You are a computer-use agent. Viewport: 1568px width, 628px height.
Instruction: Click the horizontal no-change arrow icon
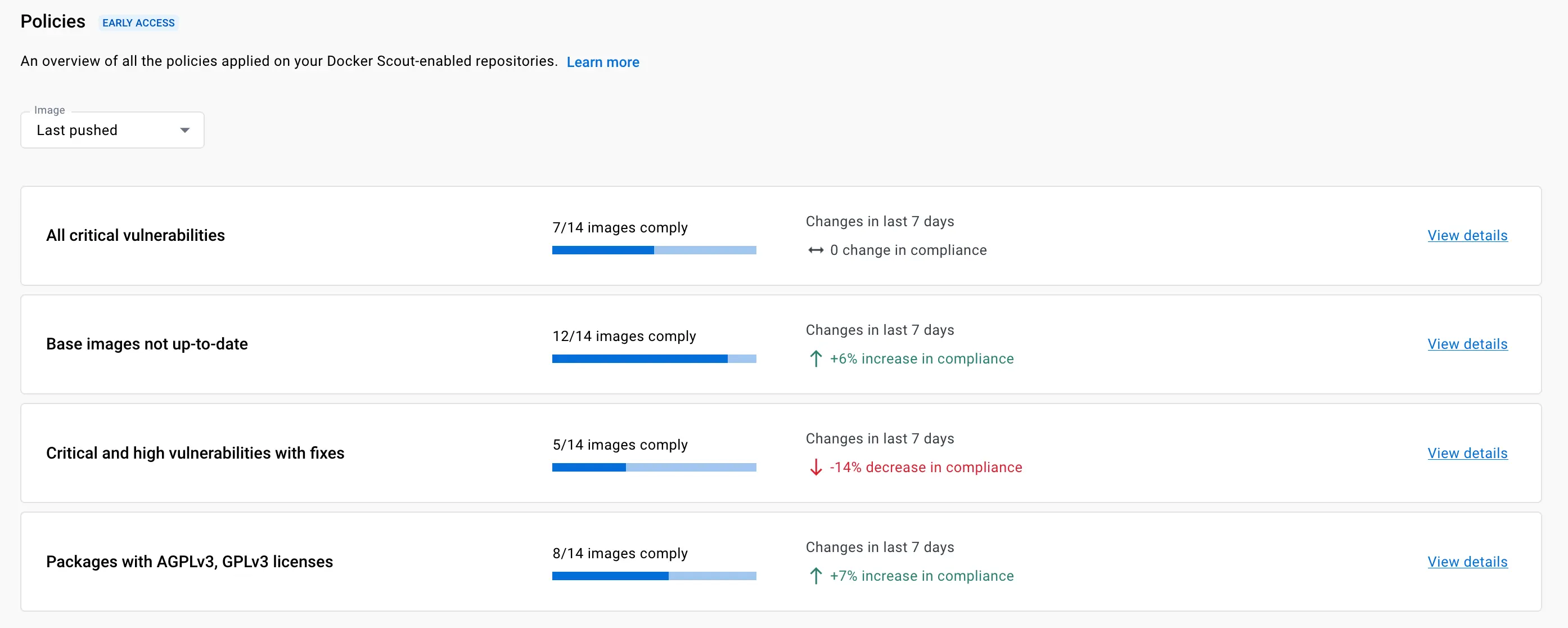pos(815,250)
